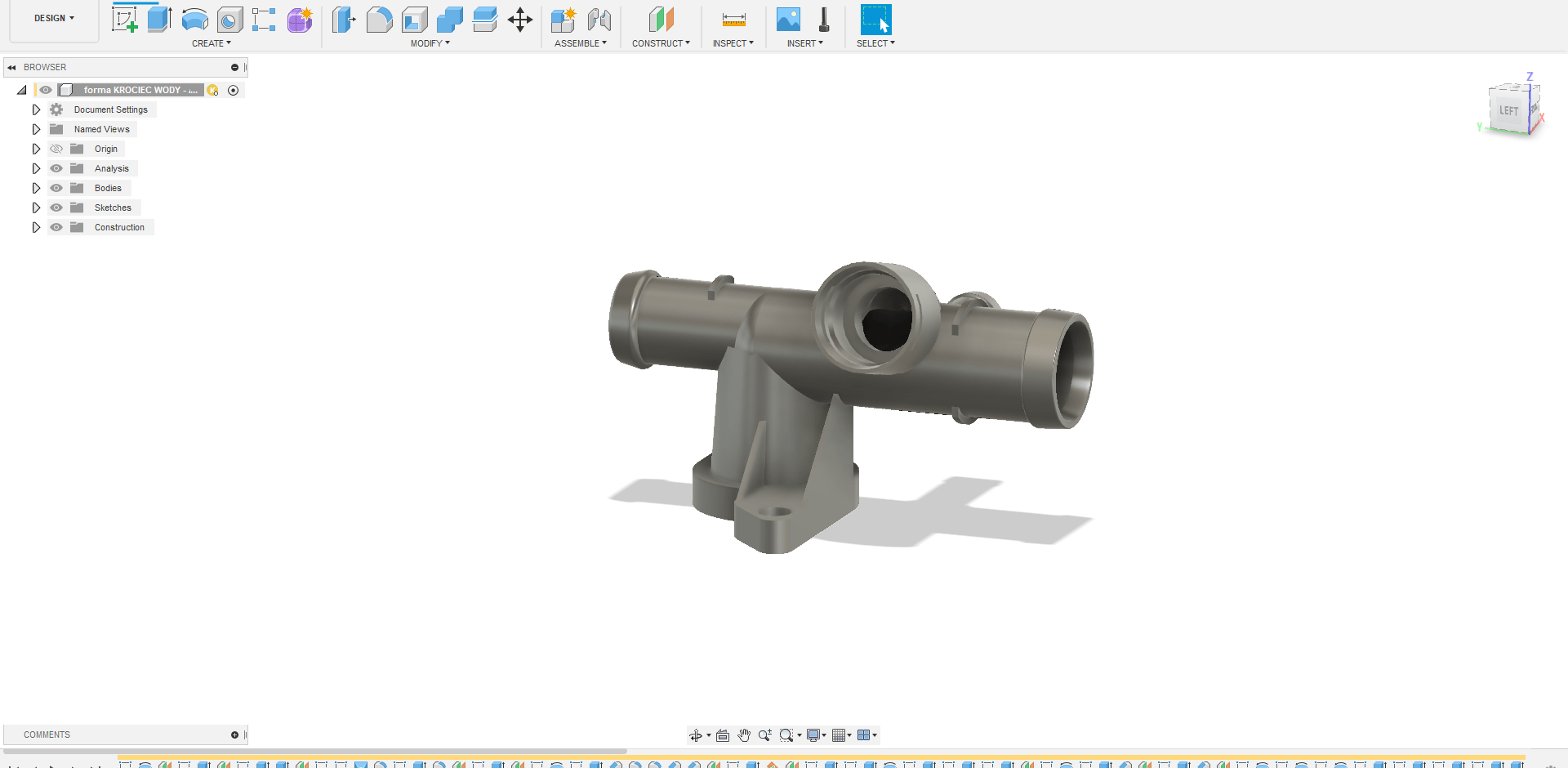1568x768 pixels.
Task: Click the Document Settings entry
Action: [x=110, y=109]
